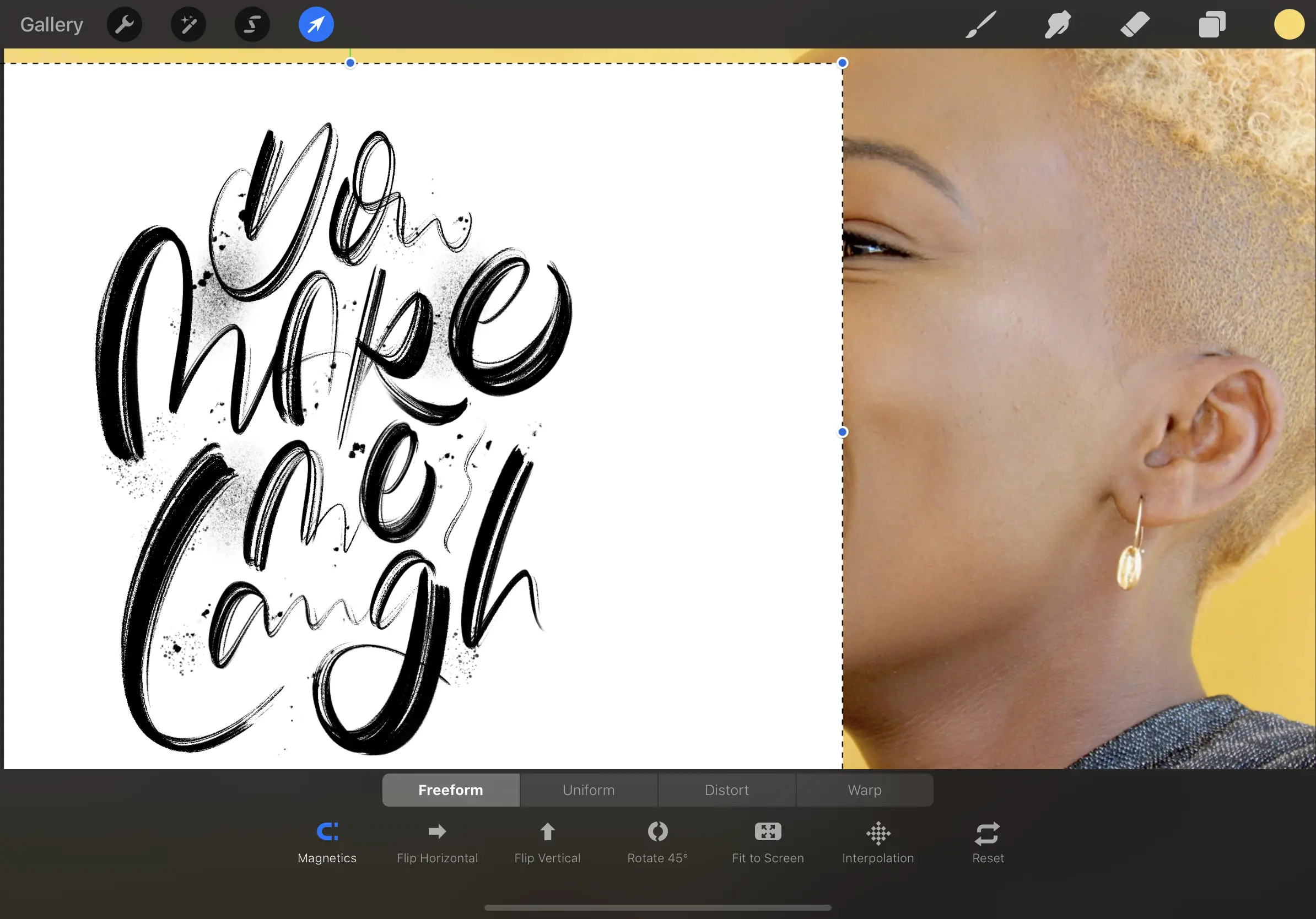Fit canvas to screen
This screenshot has height=919, width=1316.
click(767, 840)
